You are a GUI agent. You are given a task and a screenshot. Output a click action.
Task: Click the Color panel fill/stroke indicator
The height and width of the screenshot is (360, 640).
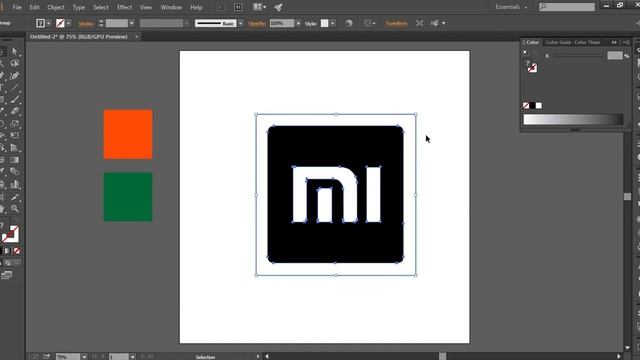[531, 67]
